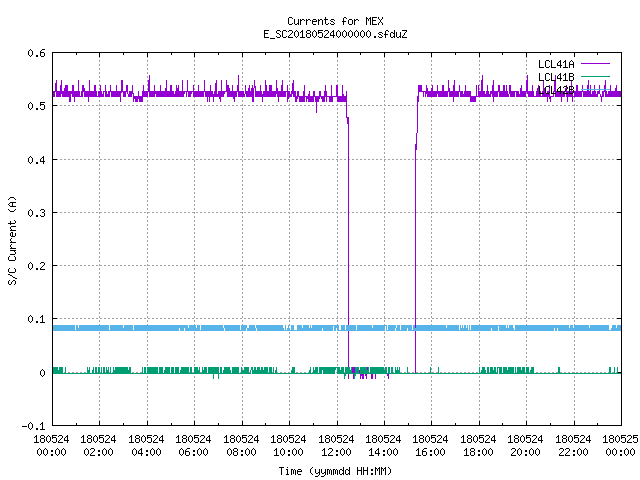Click the 02:00 x-axis tick label
This screenshot has height=480, width=640.
[98, 452]
